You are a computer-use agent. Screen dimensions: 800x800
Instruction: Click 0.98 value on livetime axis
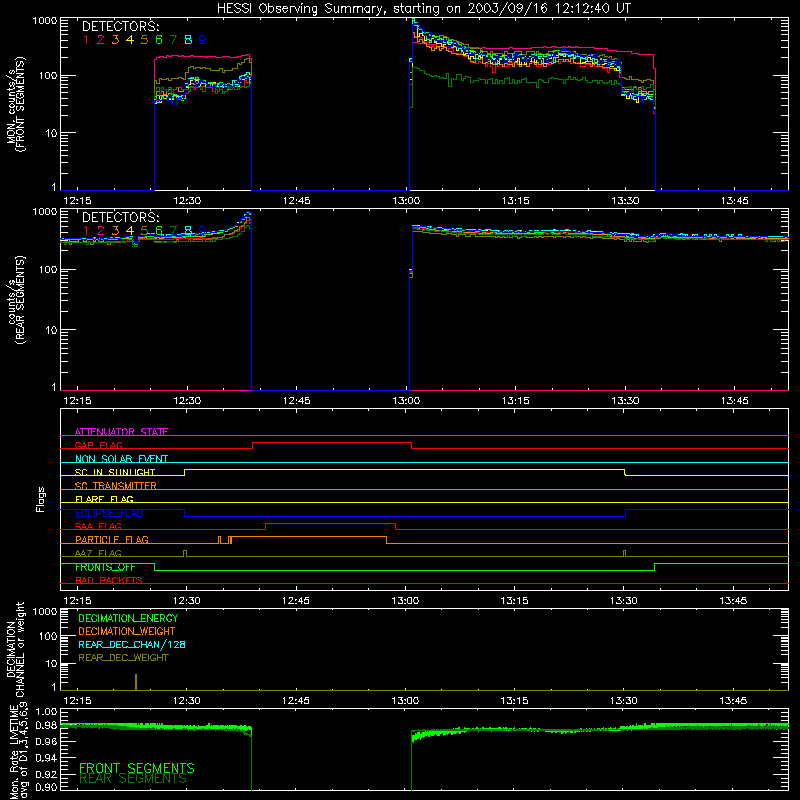(46, 725)
